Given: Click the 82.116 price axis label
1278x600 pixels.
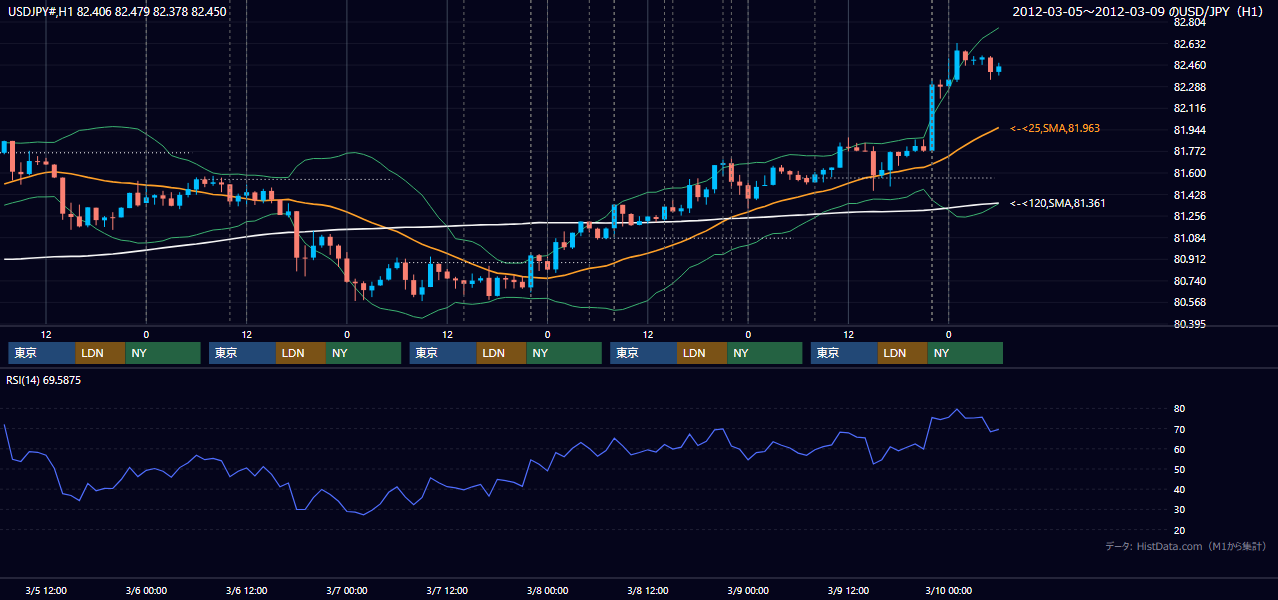Looking at the screenshot, I should click(x=1189, y=108).
